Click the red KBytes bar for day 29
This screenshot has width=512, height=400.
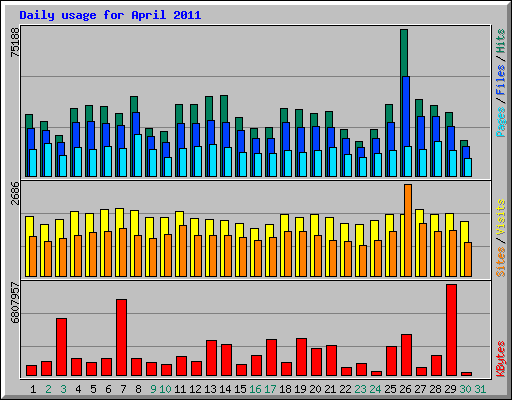(x=451, y=330)
